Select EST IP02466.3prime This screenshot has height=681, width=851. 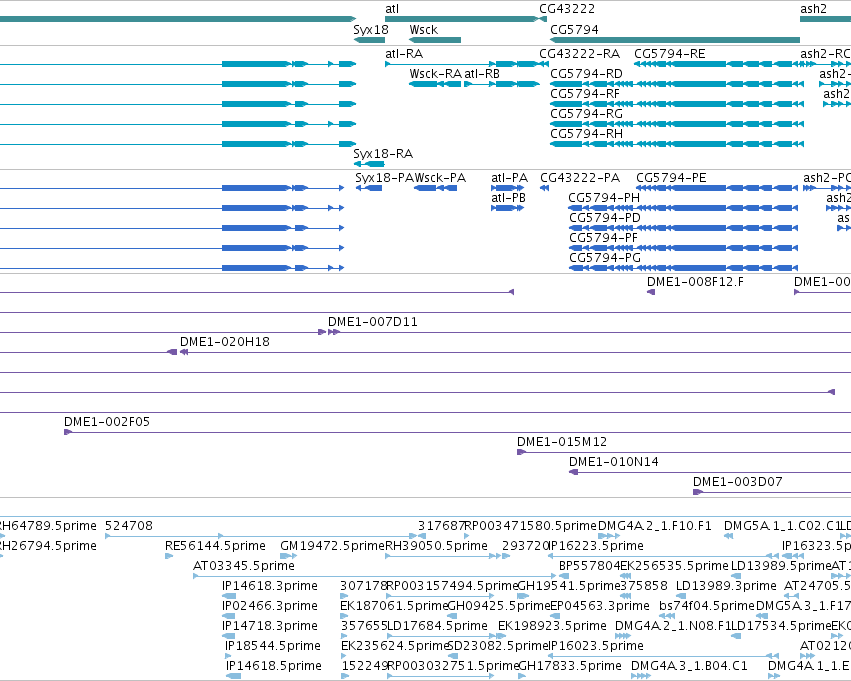point(270,607)
